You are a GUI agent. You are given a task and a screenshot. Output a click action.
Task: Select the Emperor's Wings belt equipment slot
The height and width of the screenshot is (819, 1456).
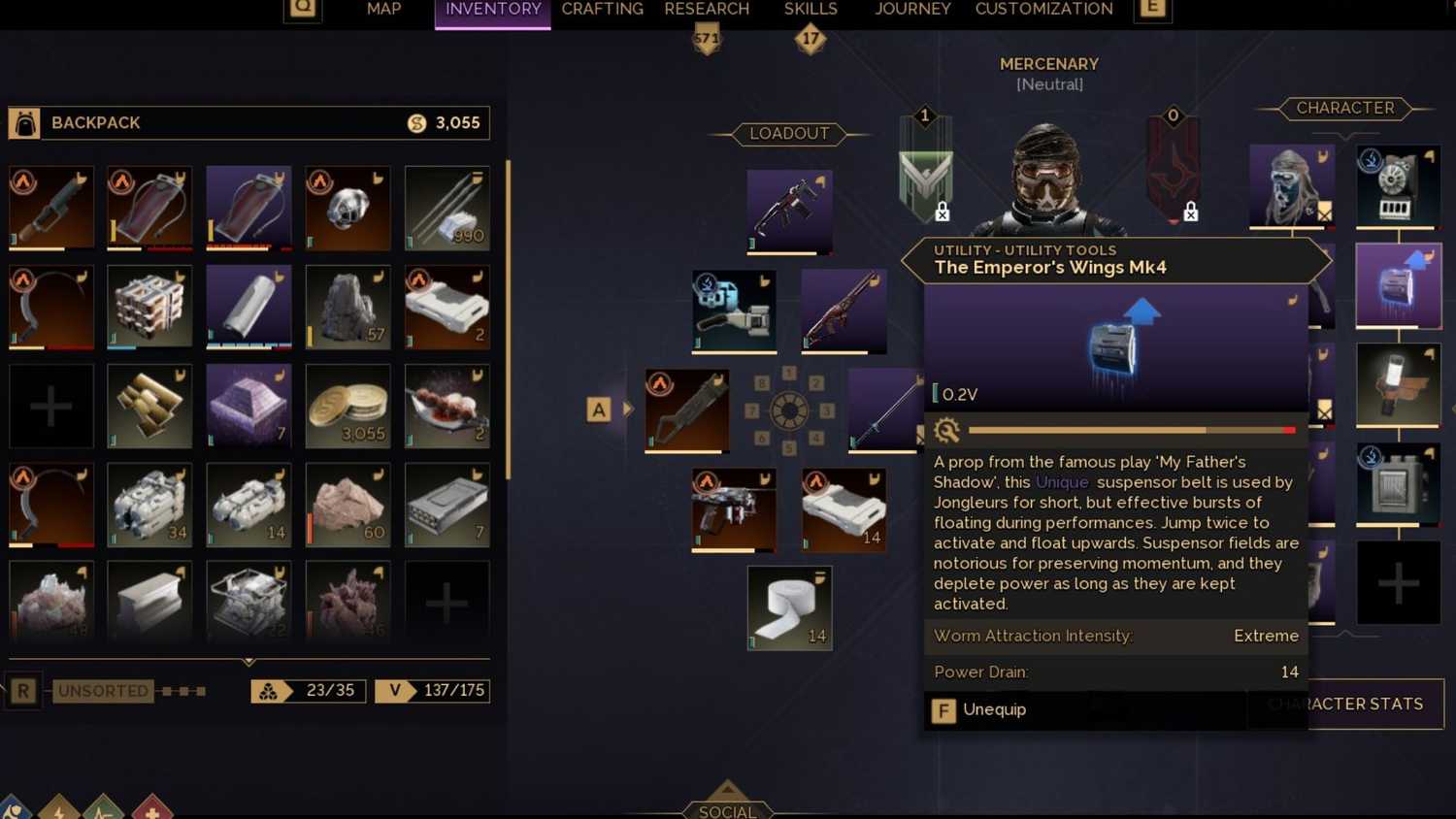click(x=1398, y=286)
